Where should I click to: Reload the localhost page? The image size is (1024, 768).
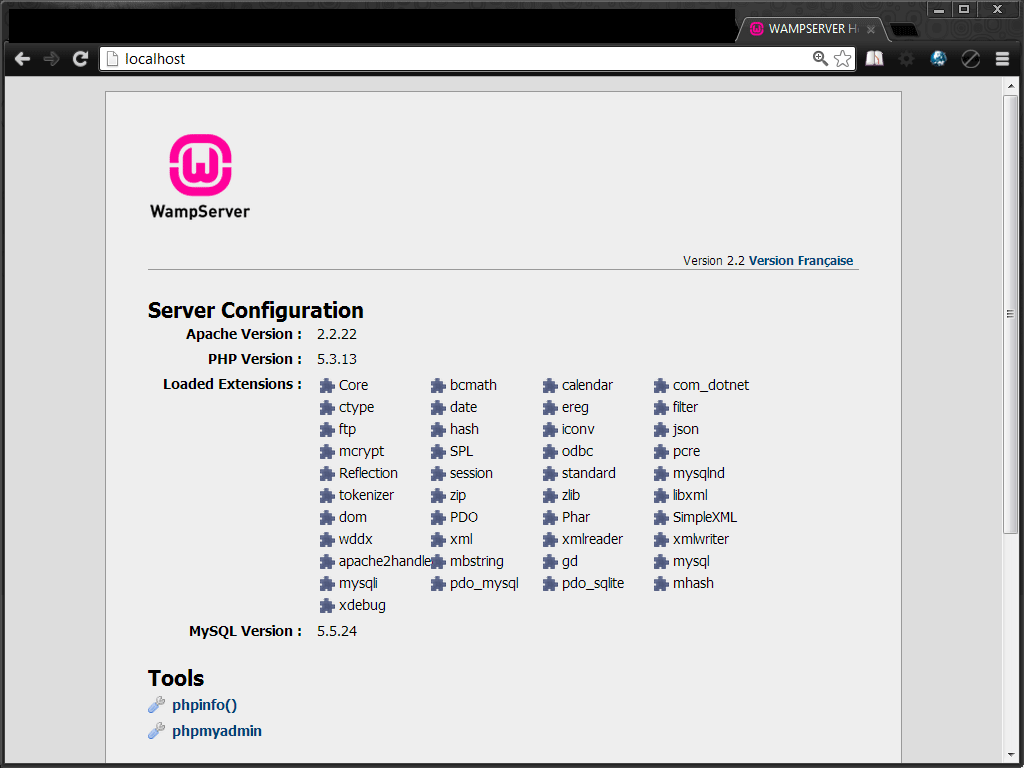(80, 59)
